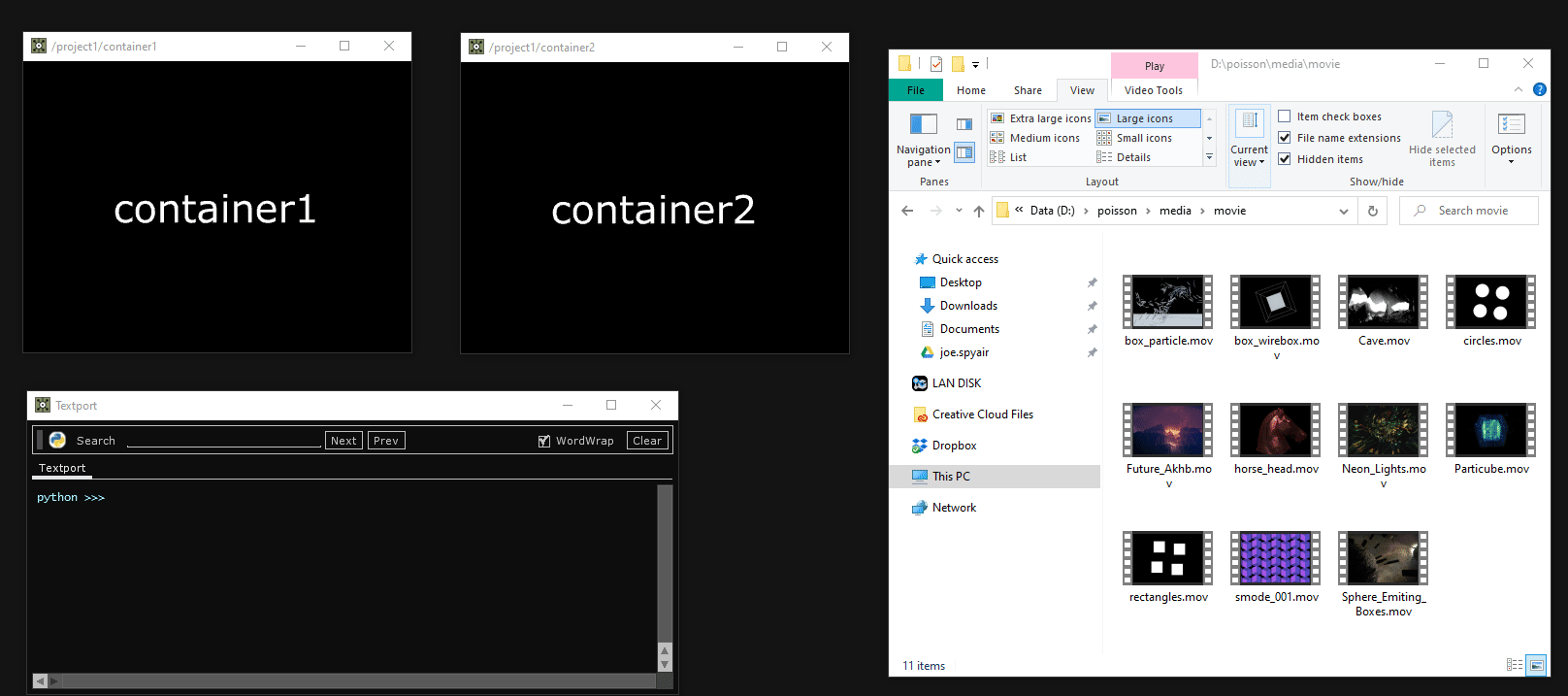Select the horse_head.mov thumbnail
This screenshot has height=696, width=1568.
click(x=1276, y=430)
